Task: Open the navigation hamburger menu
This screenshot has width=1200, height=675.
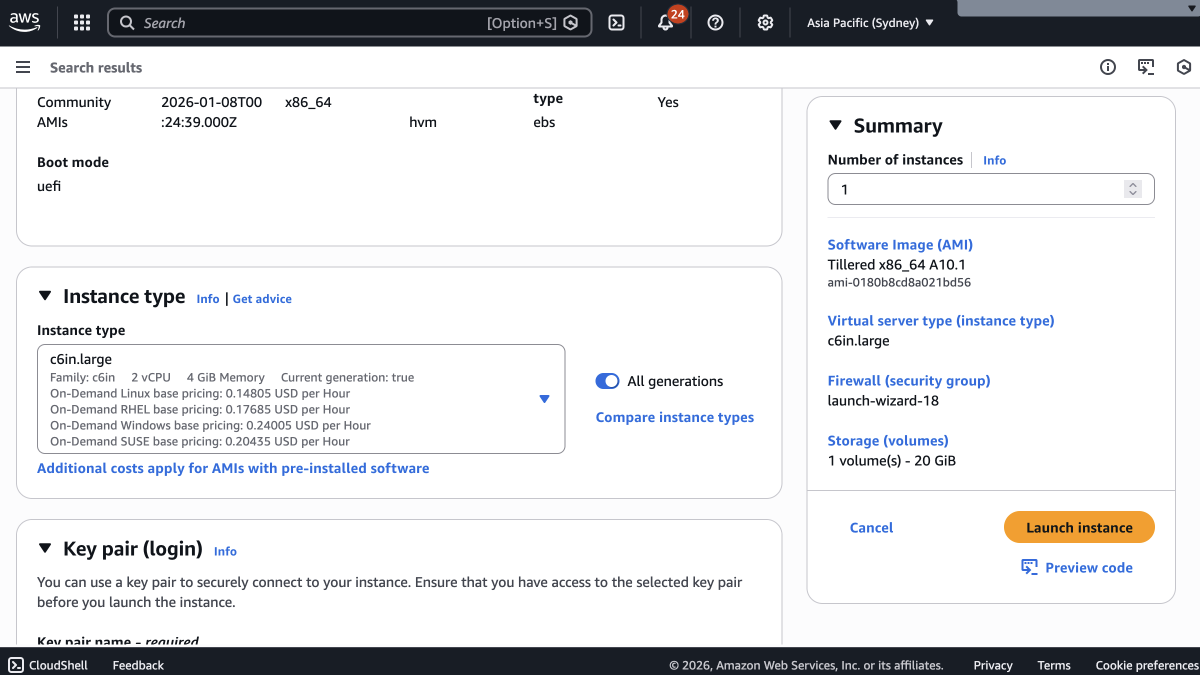Action: point(23,67)
